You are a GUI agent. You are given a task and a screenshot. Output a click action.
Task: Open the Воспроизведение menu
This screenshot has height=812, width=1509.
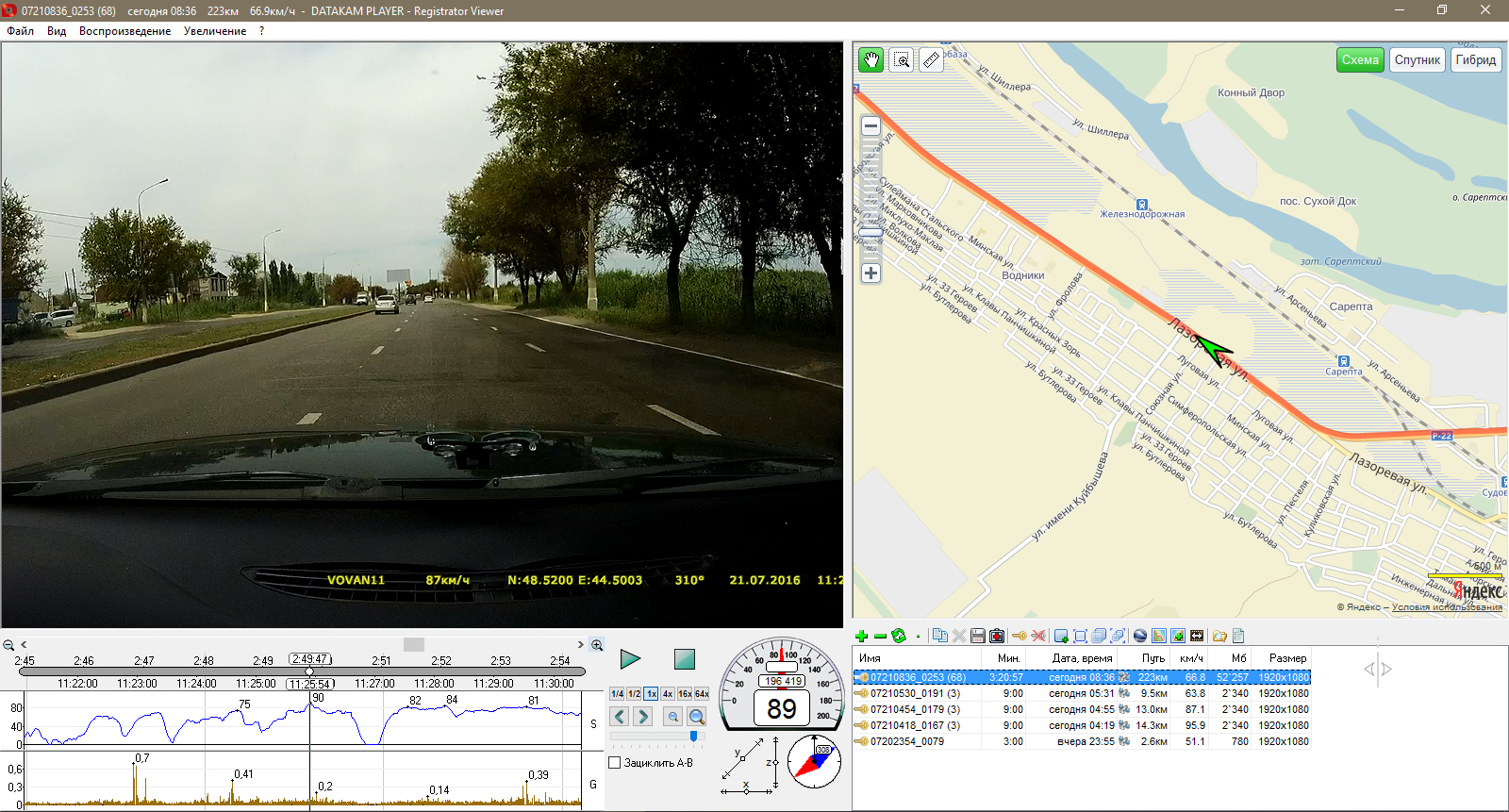[124, 31]
